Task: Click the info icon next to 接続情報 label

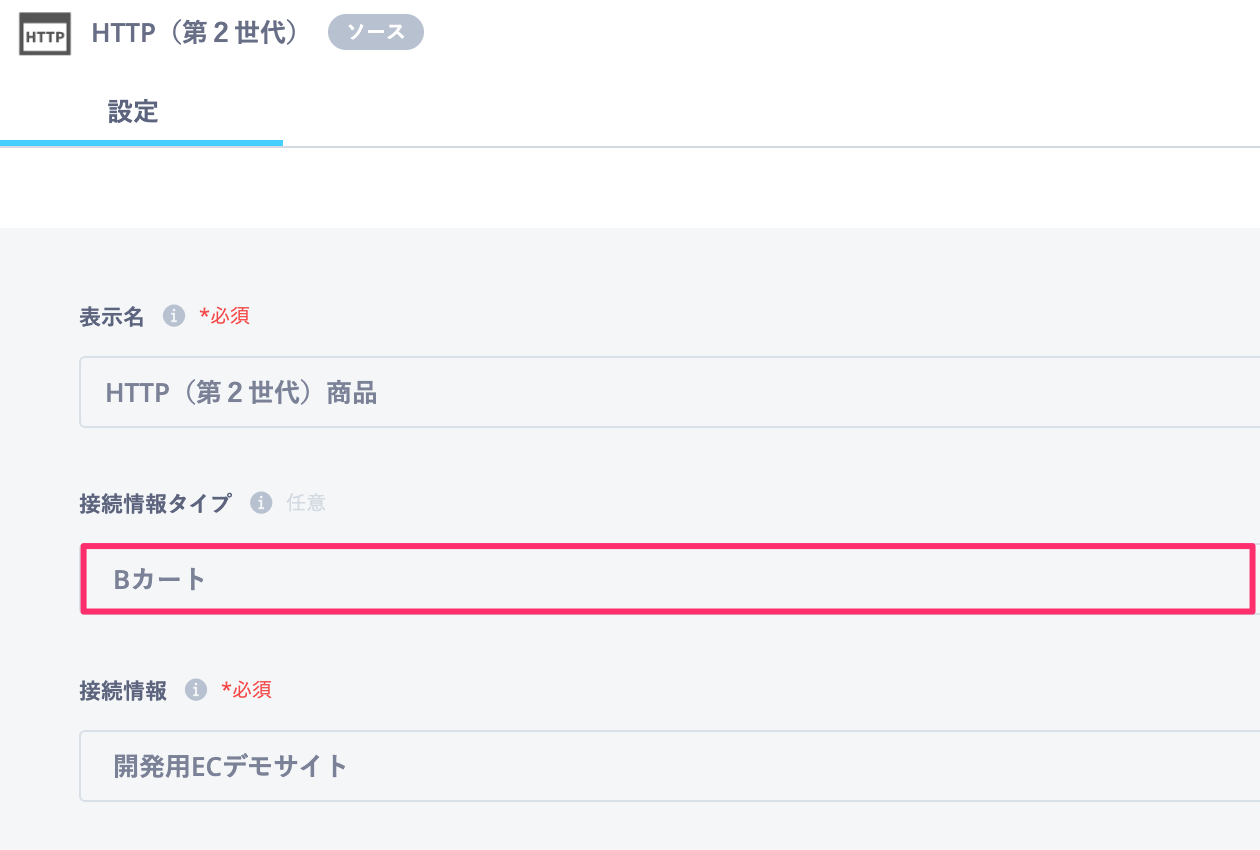Action: 196,689
